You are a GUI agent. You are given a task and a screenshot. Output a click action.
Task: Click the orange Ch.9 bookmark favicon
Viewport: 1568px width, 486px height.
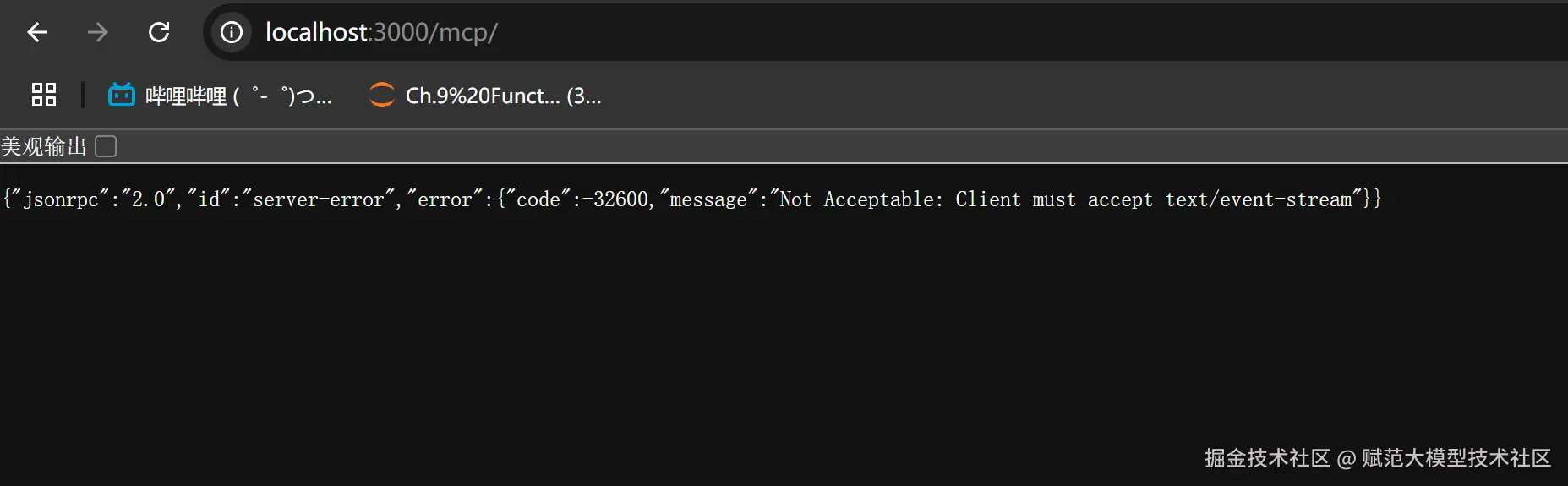[x=382, y=95]
